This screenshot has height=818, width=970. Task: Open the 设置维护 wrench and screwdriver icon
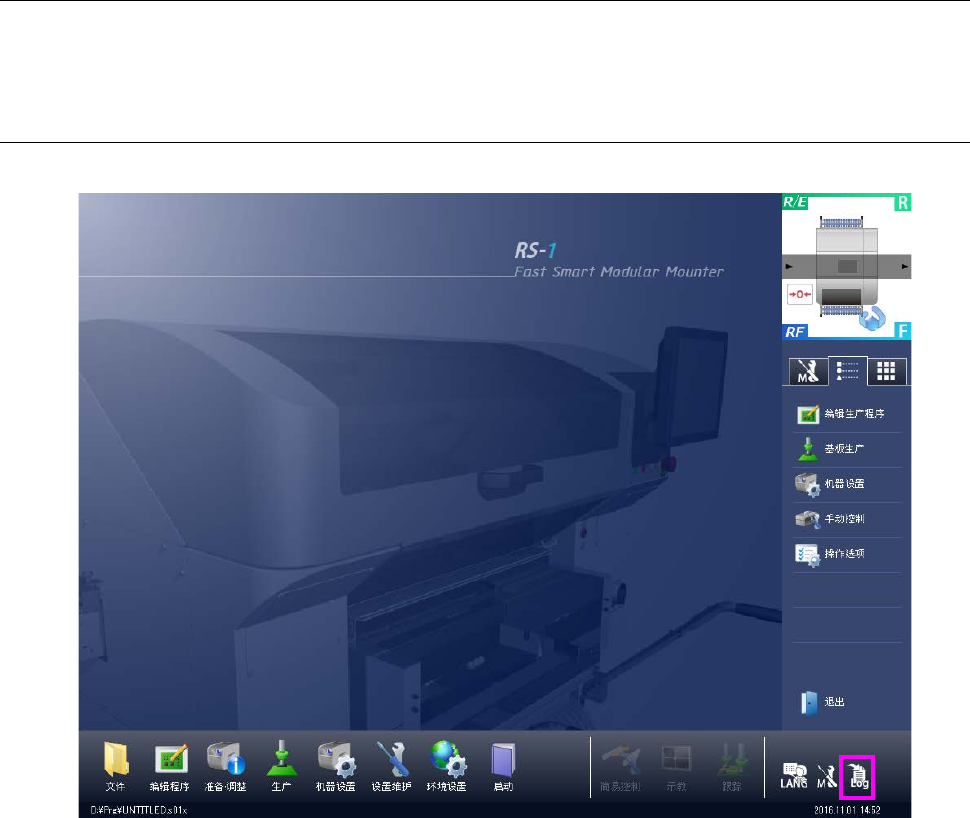pyautogui.click(x=391, y=766)
